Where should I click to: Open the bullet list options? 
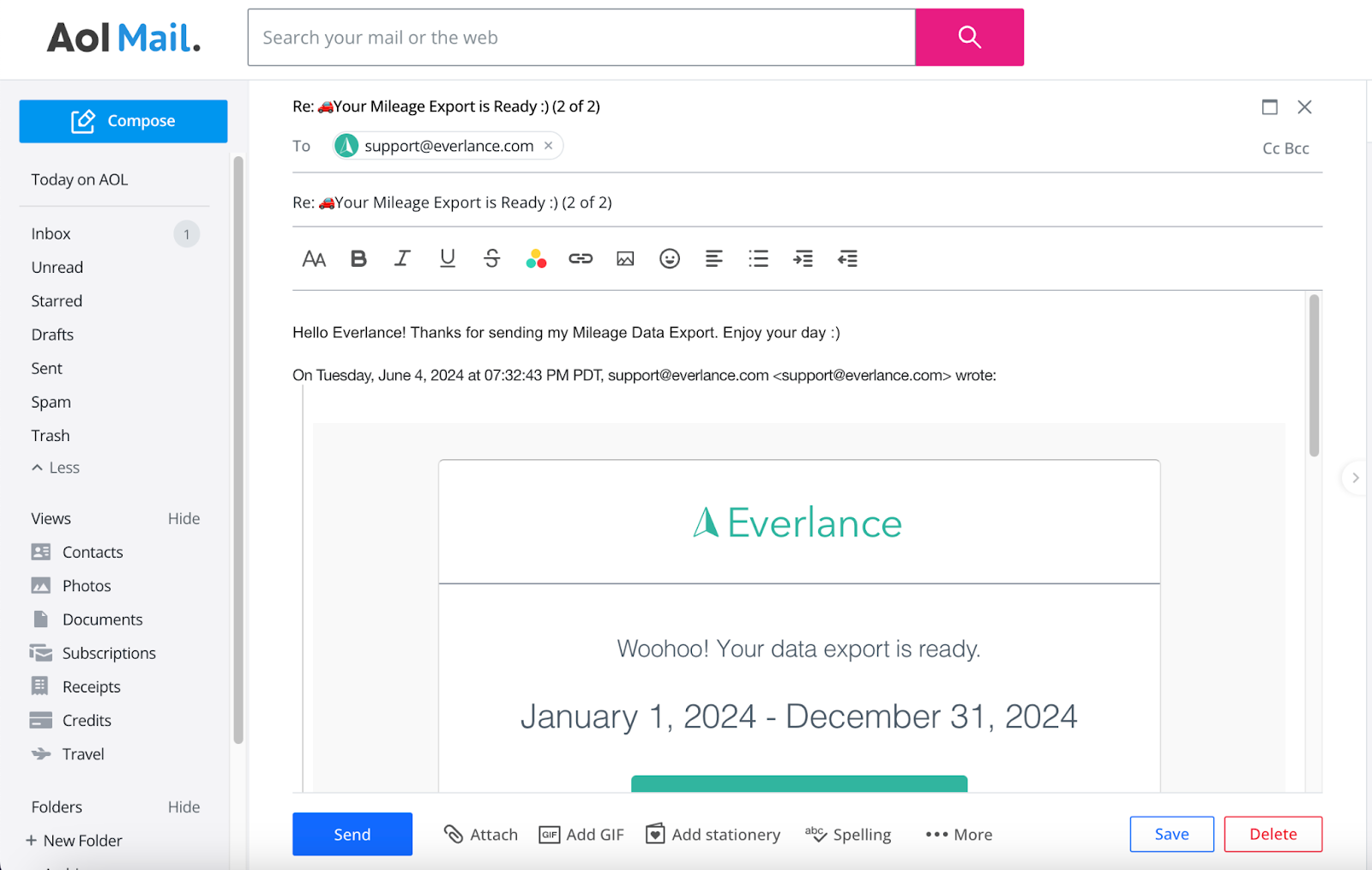[758, 258]
